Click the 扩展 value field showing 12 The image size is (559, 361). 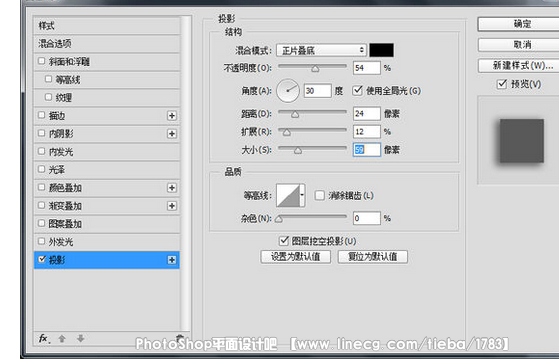tap(367, 131)
